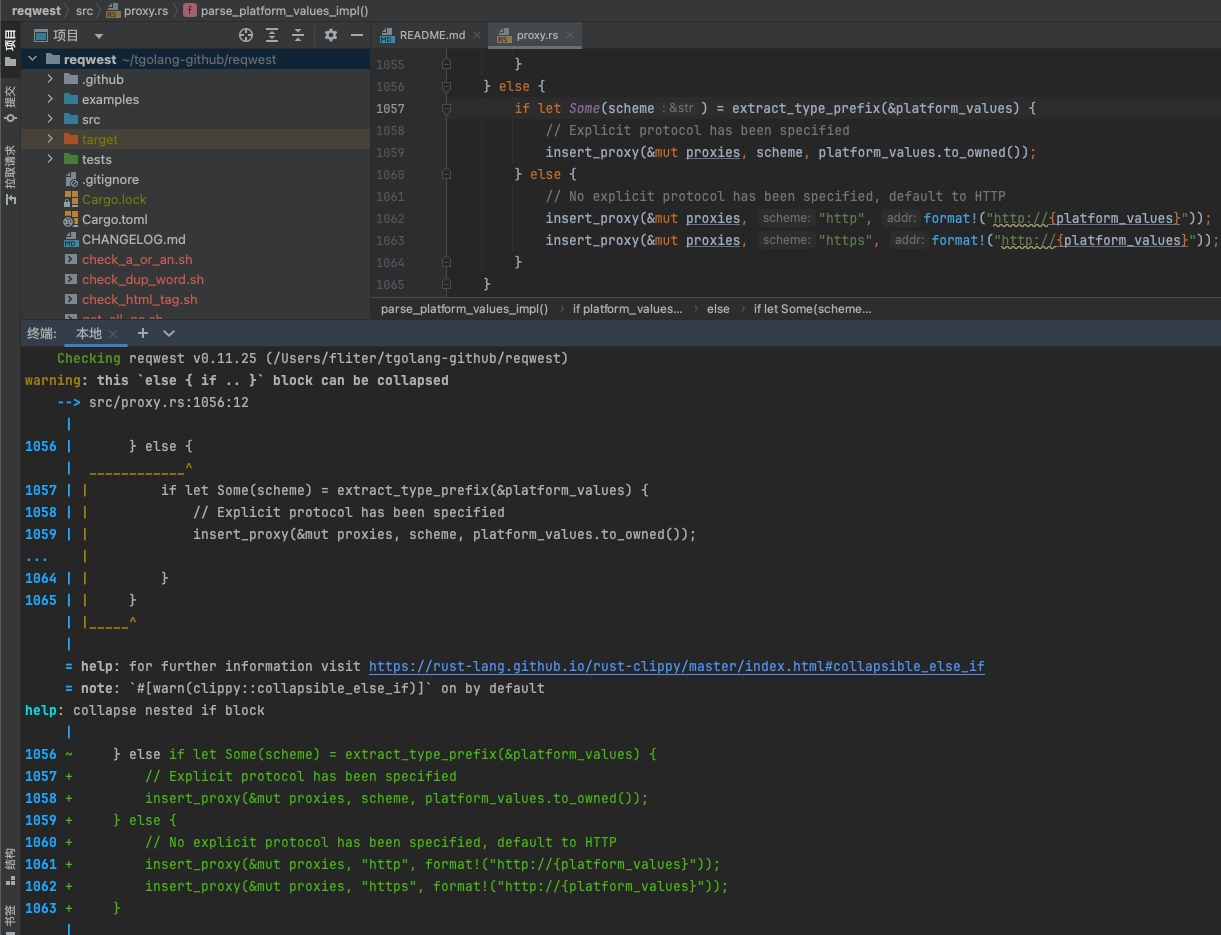Expand the src folder in project tree
Screen dimensions: 1221x935
[x=50, y=119]
